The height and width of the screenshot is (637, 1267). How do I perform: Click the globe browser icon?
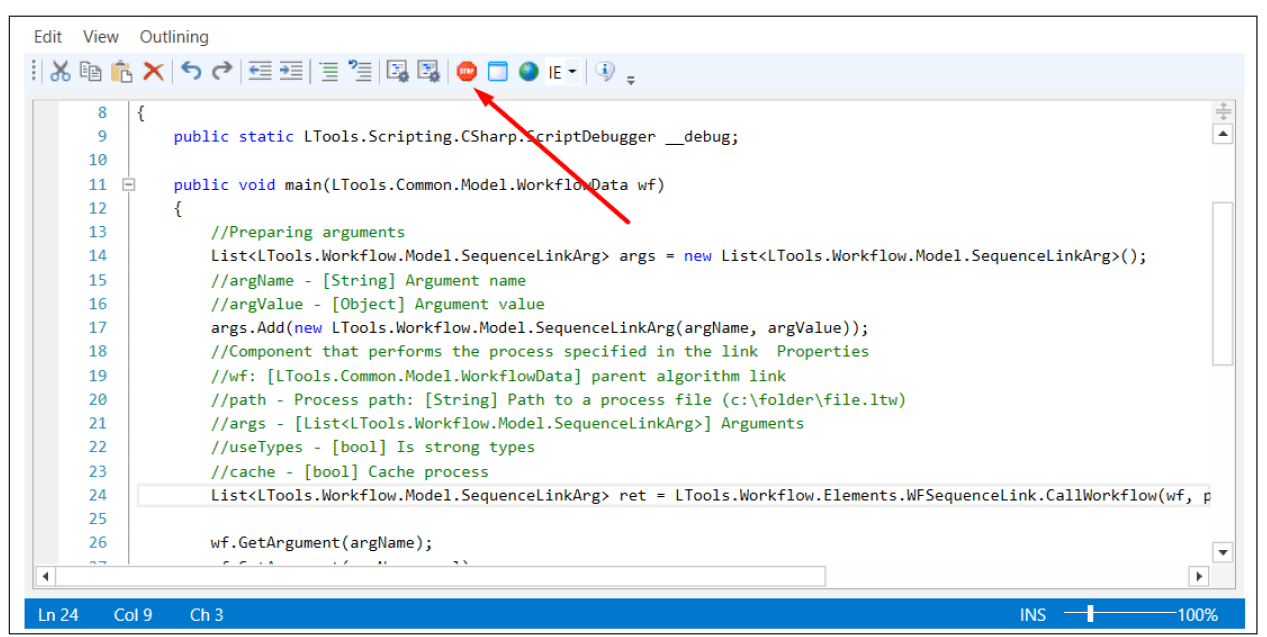point(528,71)
